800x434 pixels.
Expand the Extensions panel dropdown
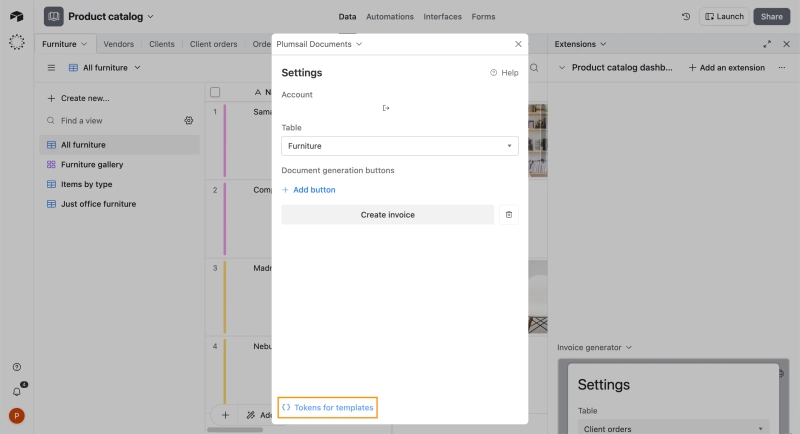pos(580,44)
